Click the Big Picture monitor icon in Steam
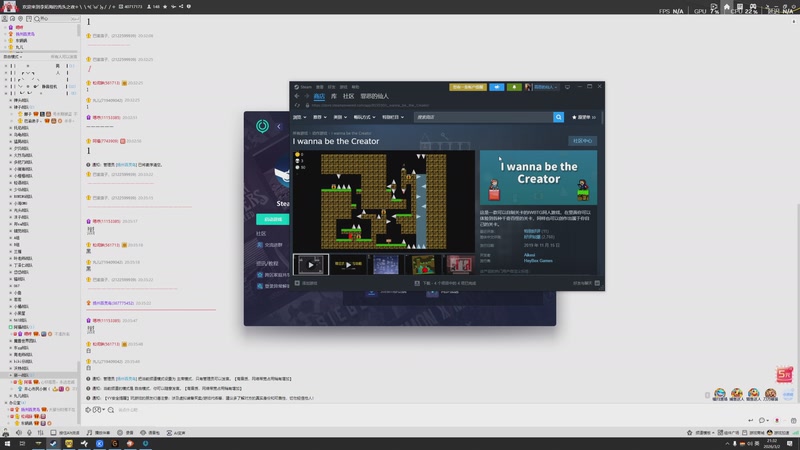800x450 pixels. [x=567, y=87]
